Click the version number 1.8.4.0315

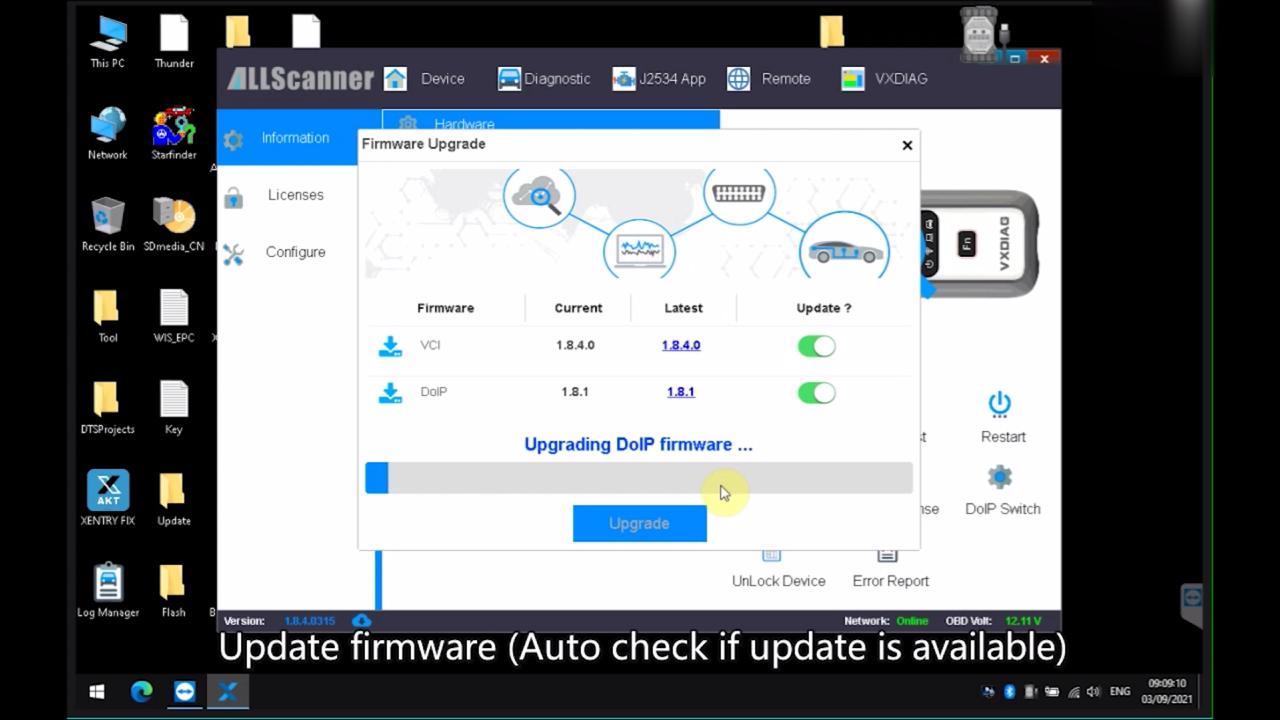point(310,621)
